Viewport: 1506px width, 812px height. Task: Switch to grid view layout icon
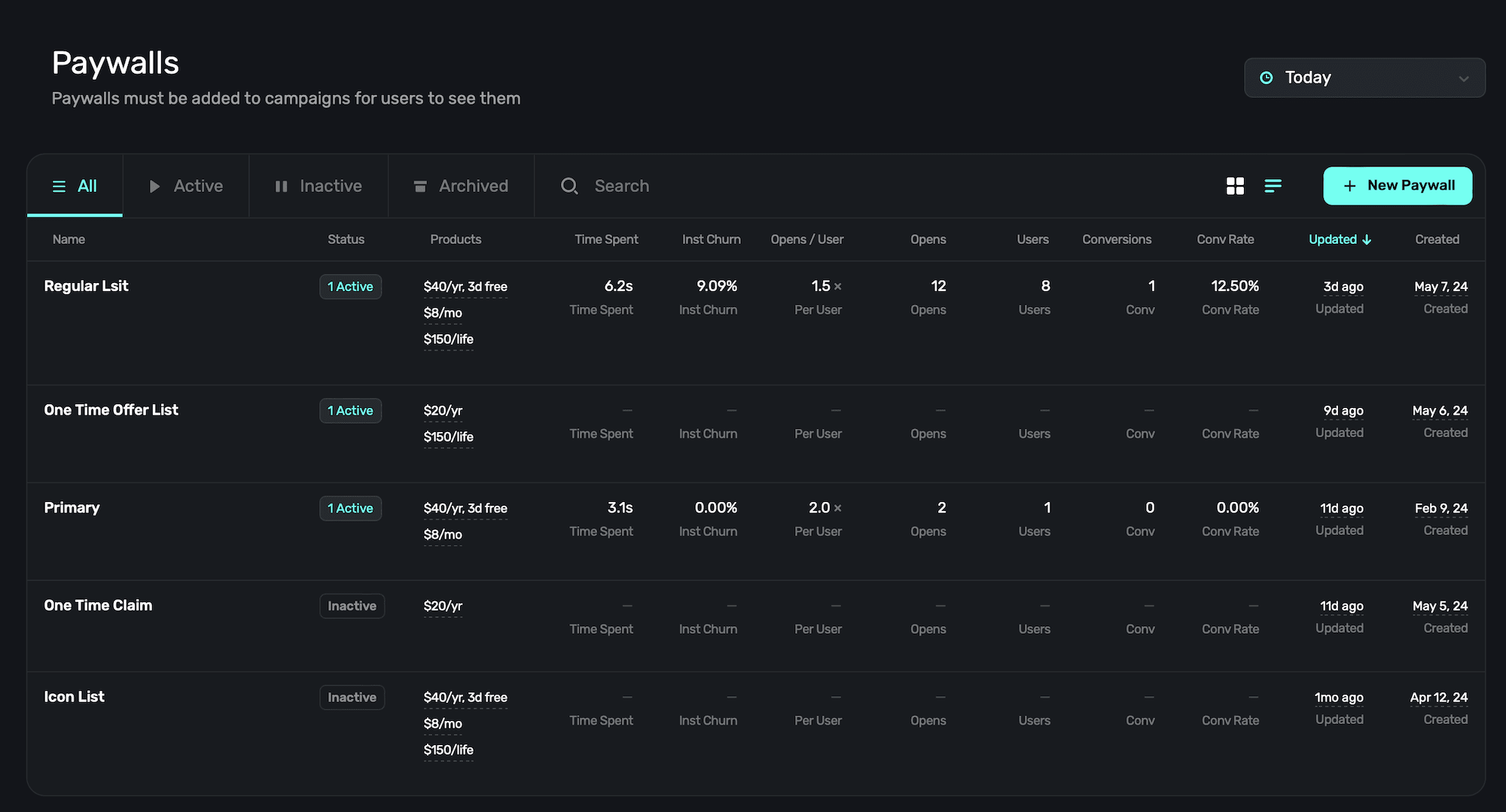point(1235,186)
